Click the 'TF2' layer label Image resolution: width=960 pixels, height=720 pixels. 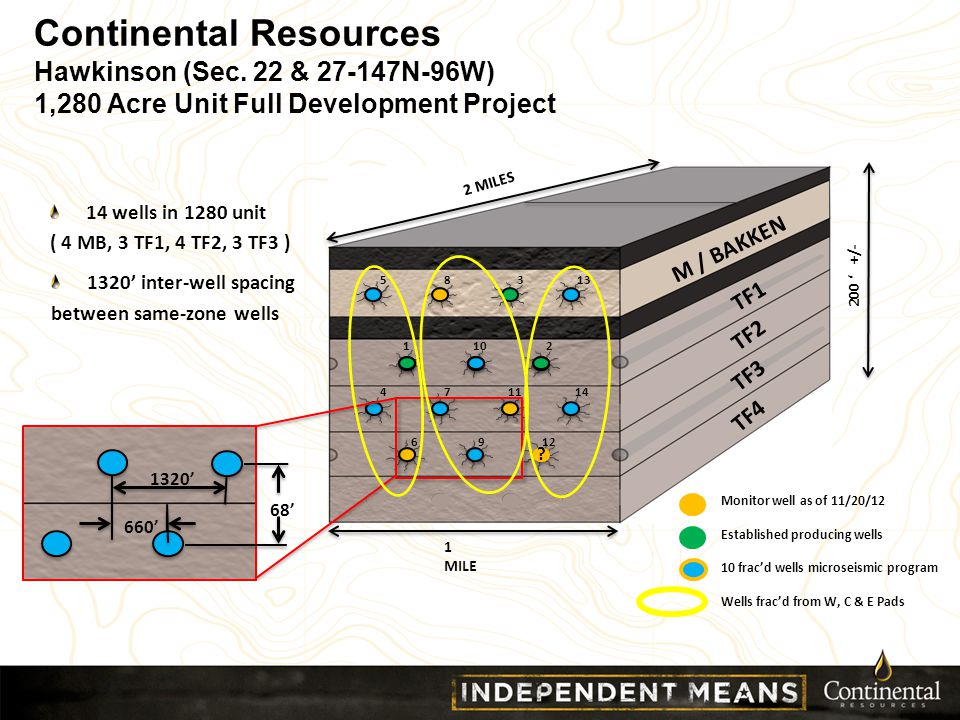point(748,334)
